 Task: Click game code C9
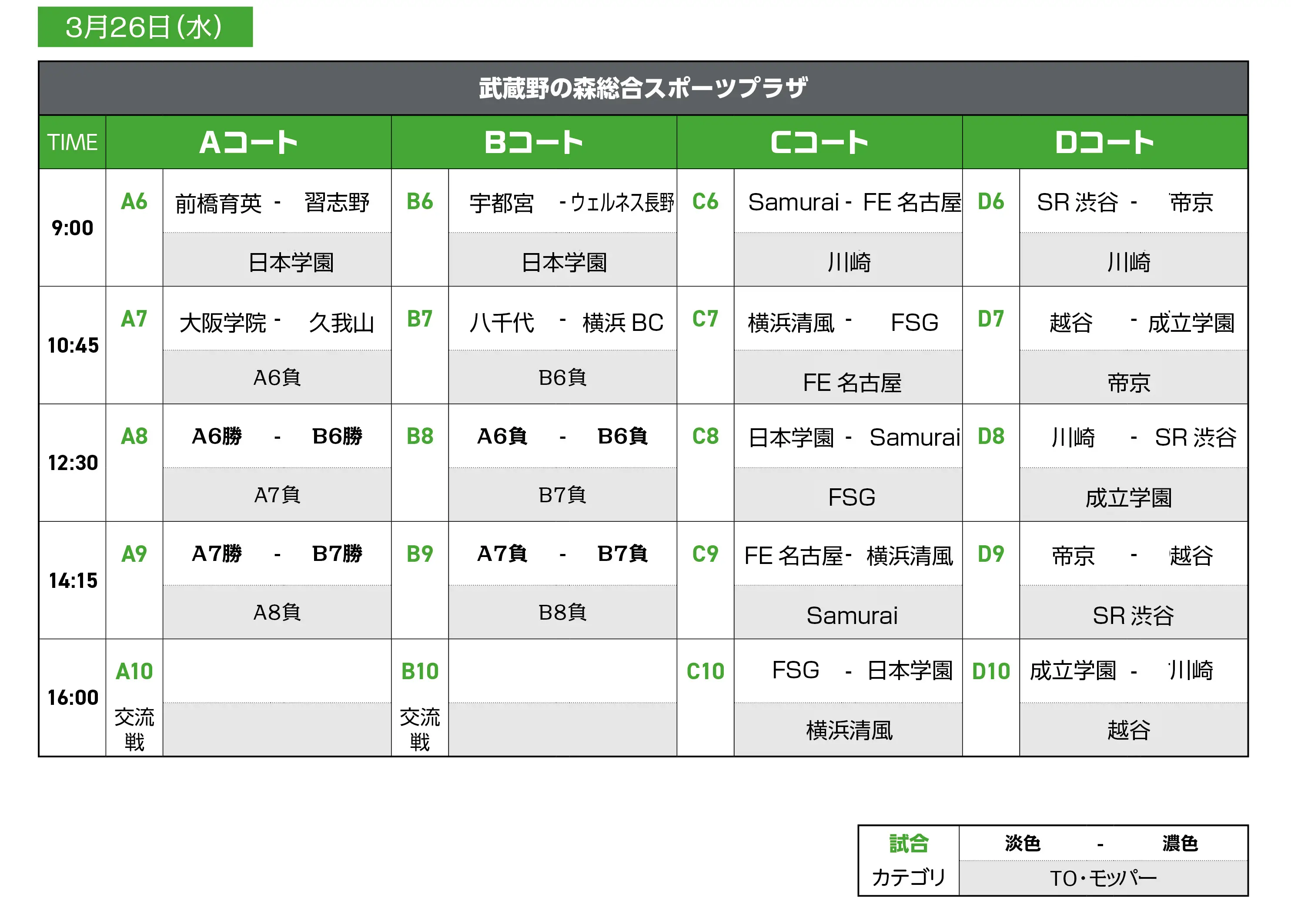click(x=705, y=554)
